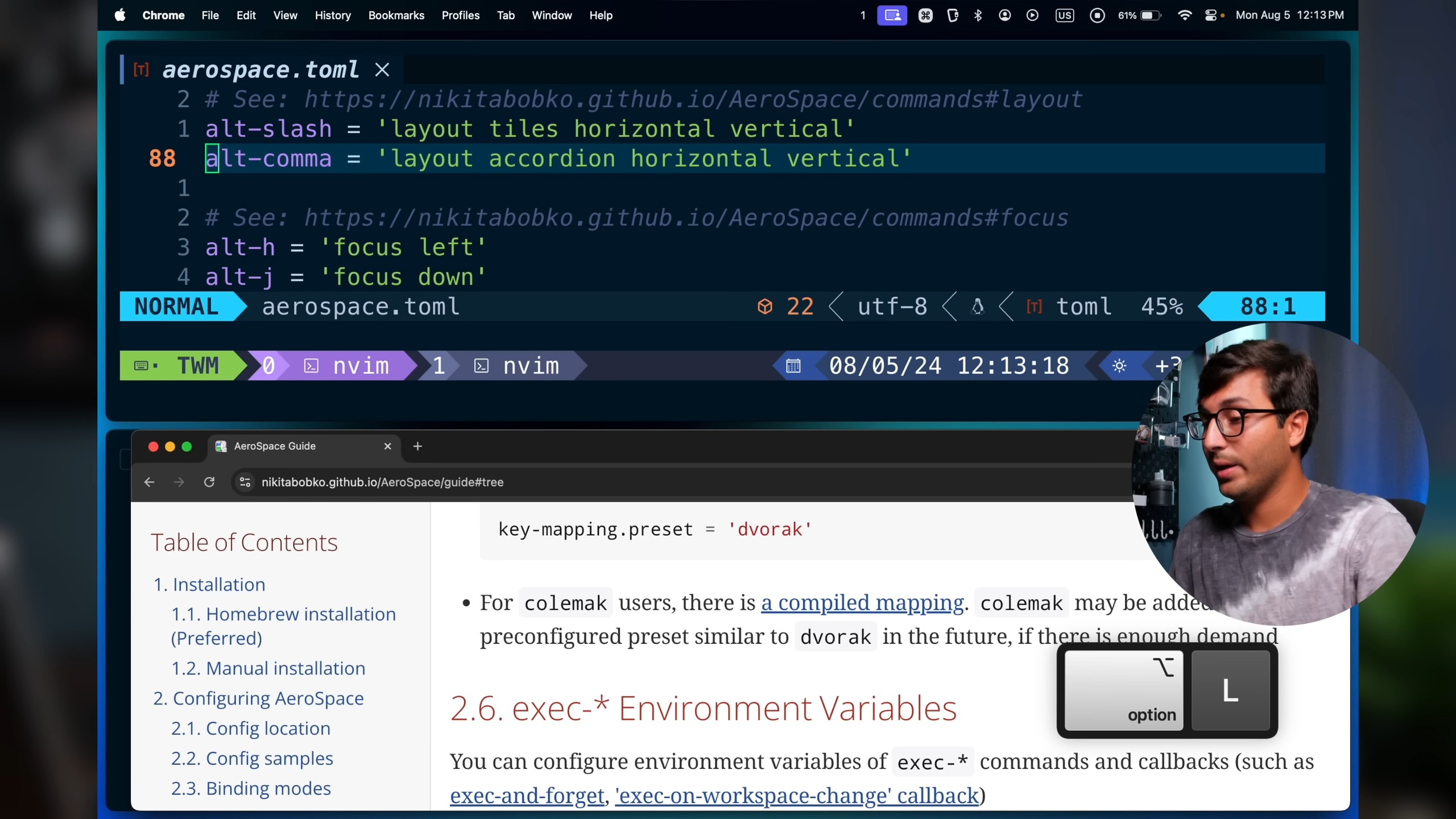1456x819 pixels.
Task: Click the browser back arrow
Action: 149,482
